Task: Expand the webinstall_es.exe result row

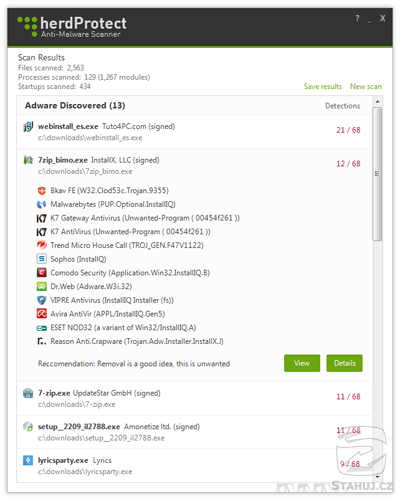Action: click(x=194, y=132)
